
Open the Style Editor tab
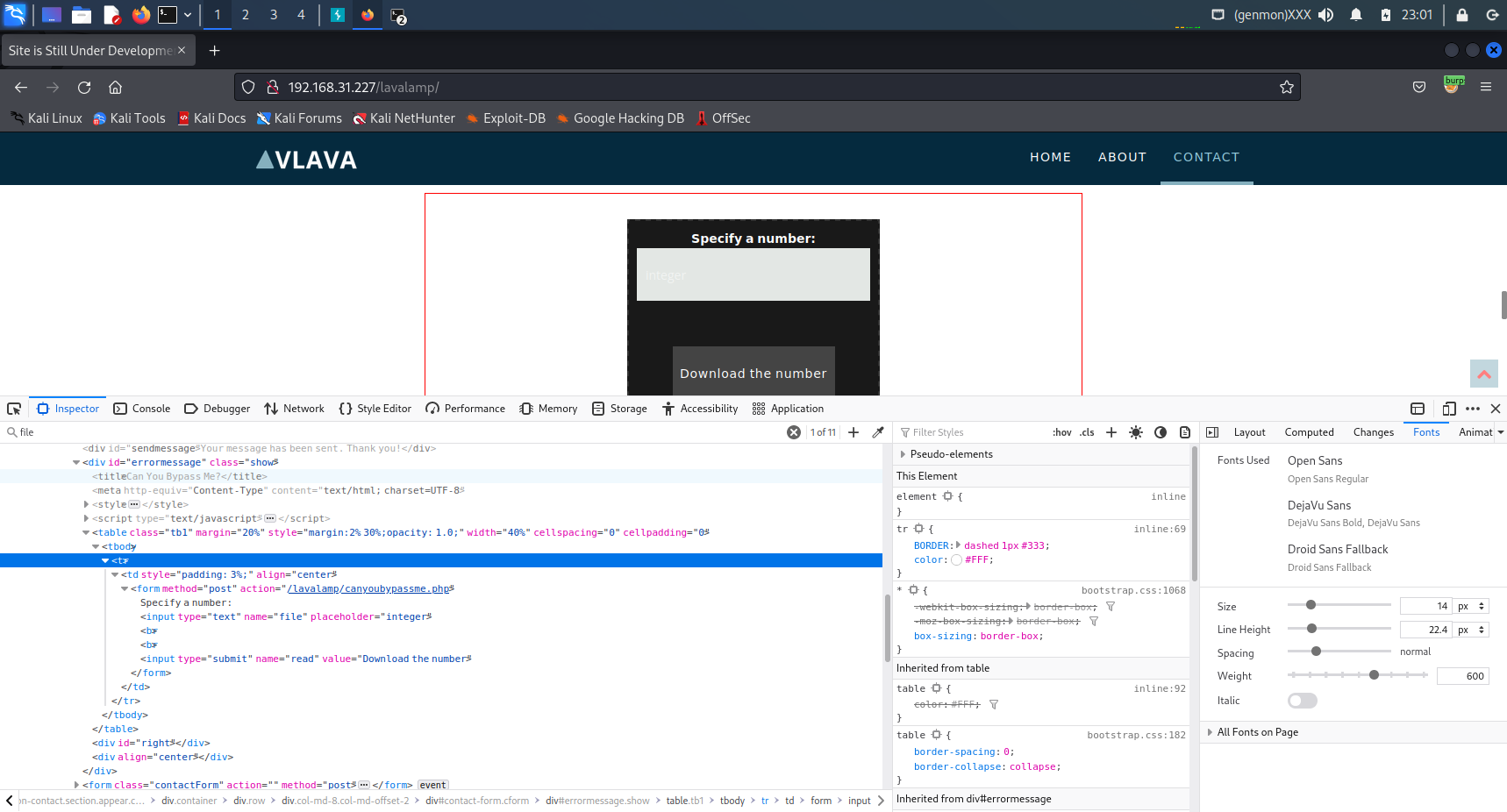[375, 409]
